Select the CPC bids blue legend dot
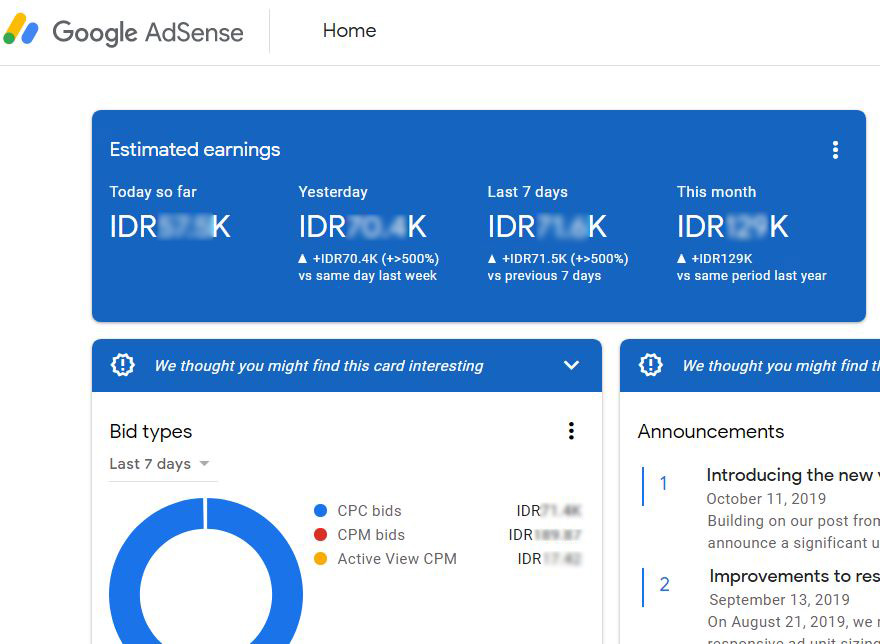This screenshot has width=880, height=644. [x=320, y=510]
